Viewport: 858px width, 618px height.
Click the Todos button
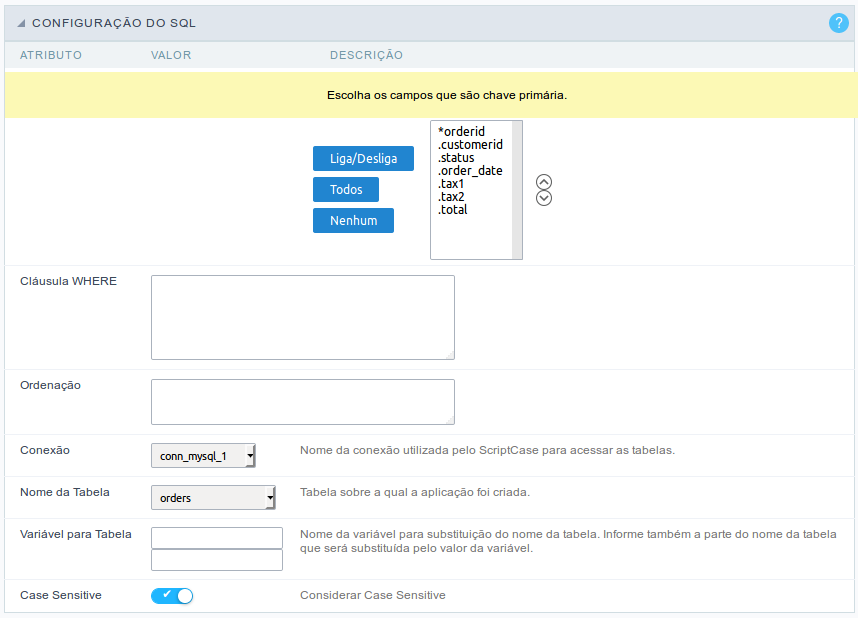point(346,189)
